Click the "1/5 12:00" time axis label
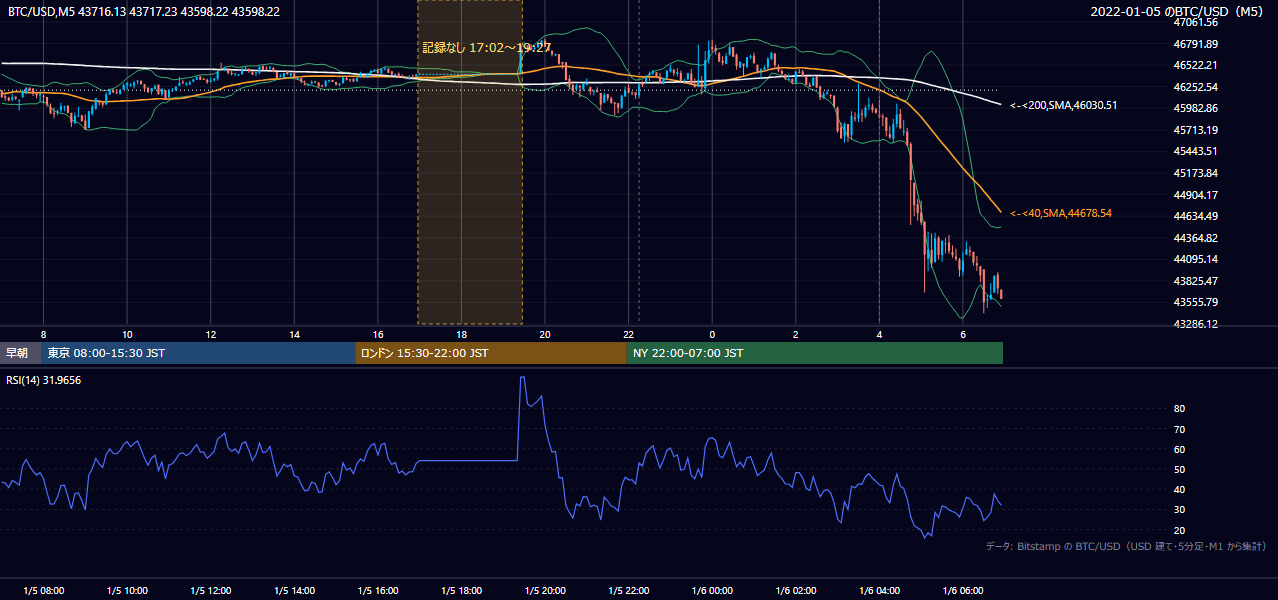The image size is (1278, 600). point(210,591)
